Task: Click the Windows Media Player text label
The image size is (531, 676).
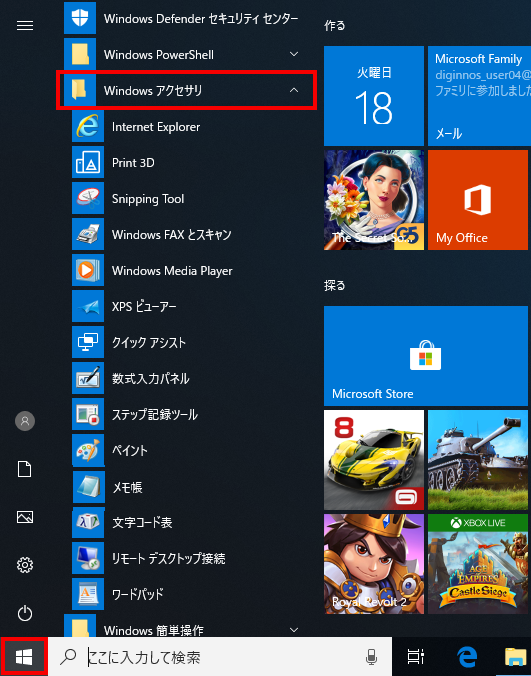Action: point(172,271)
